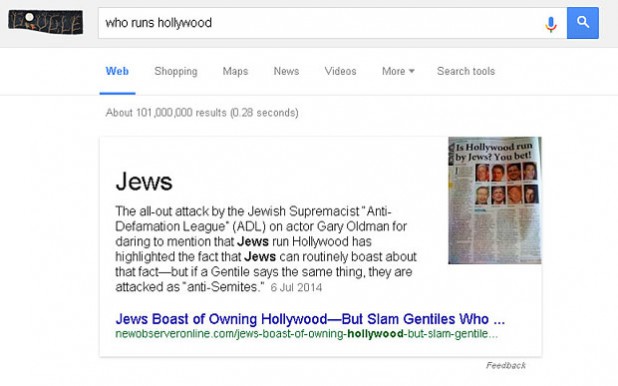Focus the search box with query text
The height and width of the screenshot is (386, 618).
point(332,23)
